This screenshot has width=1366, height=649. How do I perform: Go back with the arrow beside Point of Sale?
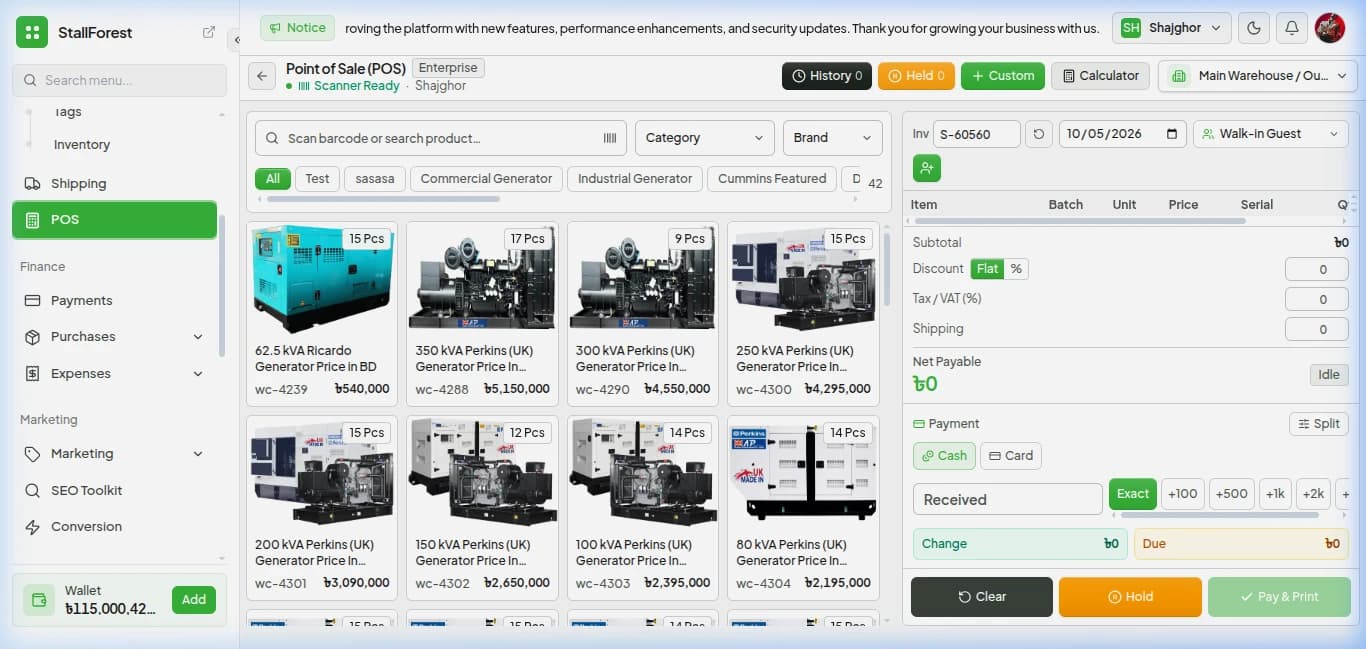262,76
